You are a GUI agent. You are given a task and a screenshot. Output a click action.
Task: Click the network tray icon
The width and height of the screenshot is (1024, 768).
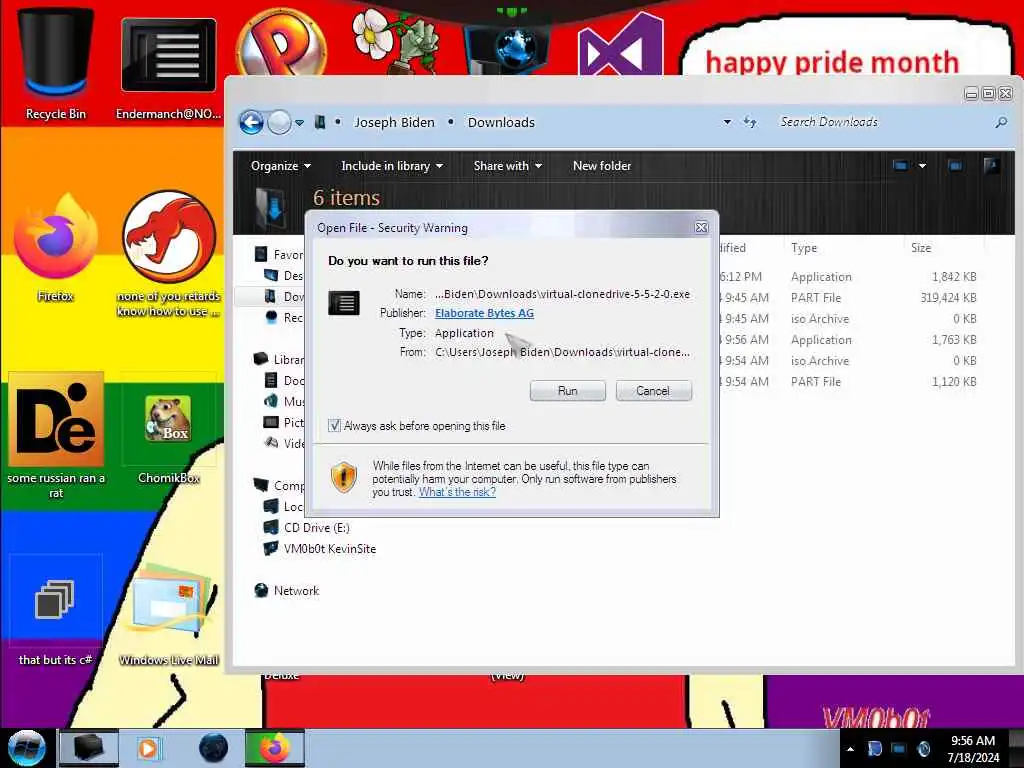coord(899,749)
